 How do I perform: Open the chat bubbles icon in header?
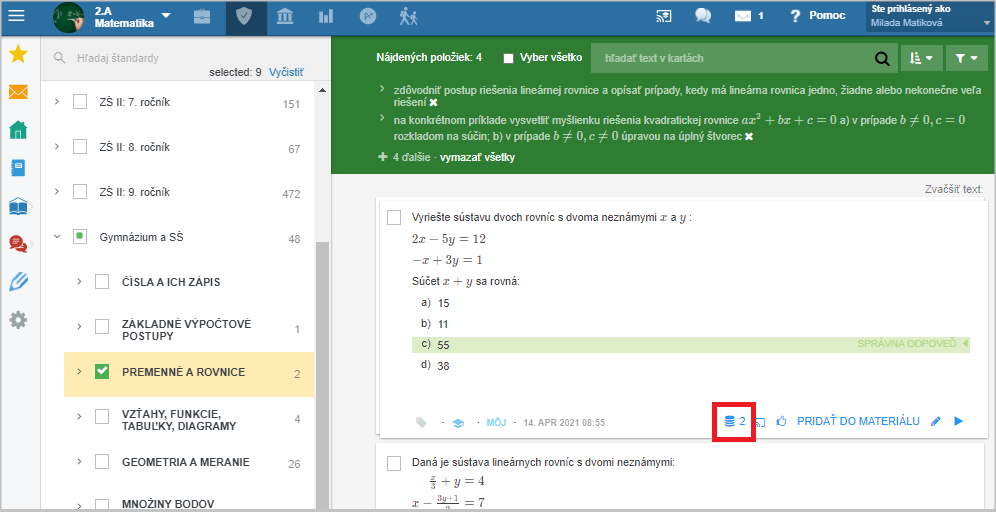[703, 16]
